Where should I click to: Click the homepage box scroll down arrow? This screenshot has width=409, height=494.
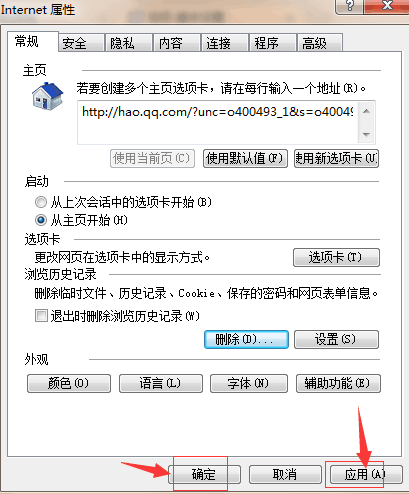(366, 134)
